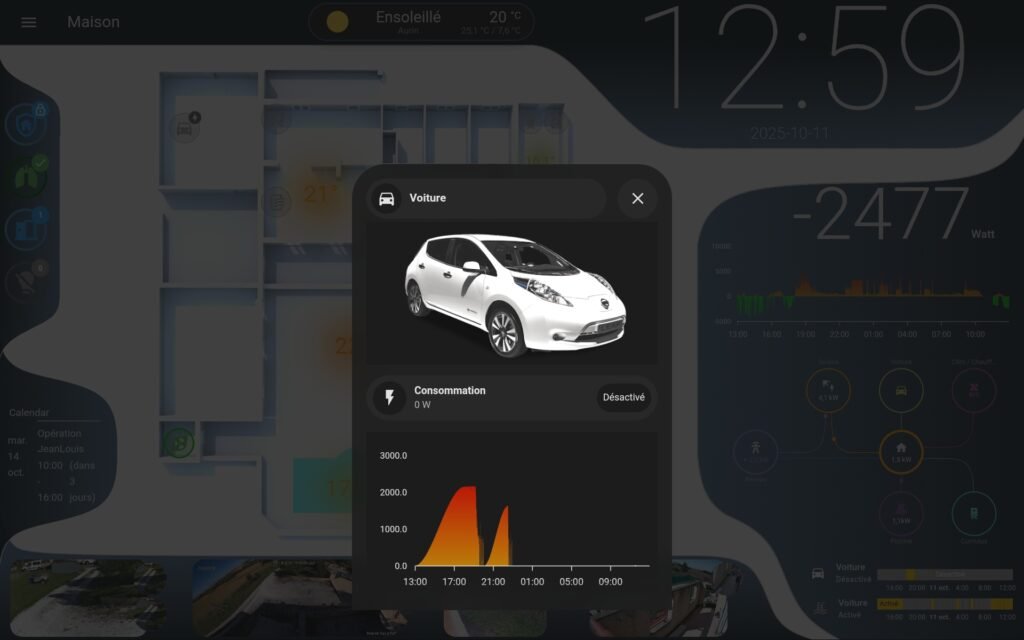Image resolution: width=1024 pixels, height=640 pixels.
Task: Open the Ensoleillé weather panel
Action: pos(420,20)
